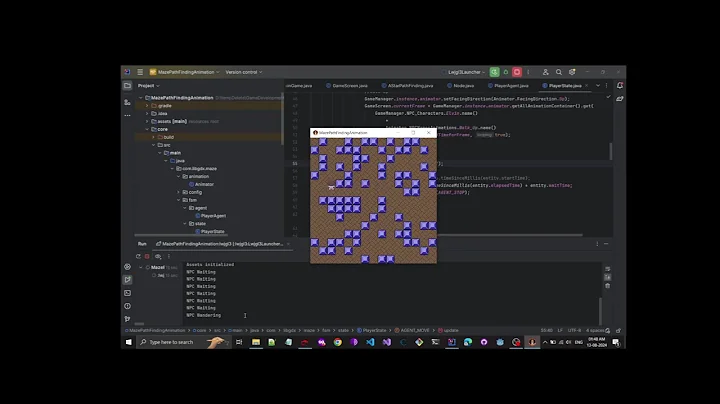The height and width of the screenshot is (404, 720).
Task: Click the Debug bug icon in toolbar
Action: [506, 72]
